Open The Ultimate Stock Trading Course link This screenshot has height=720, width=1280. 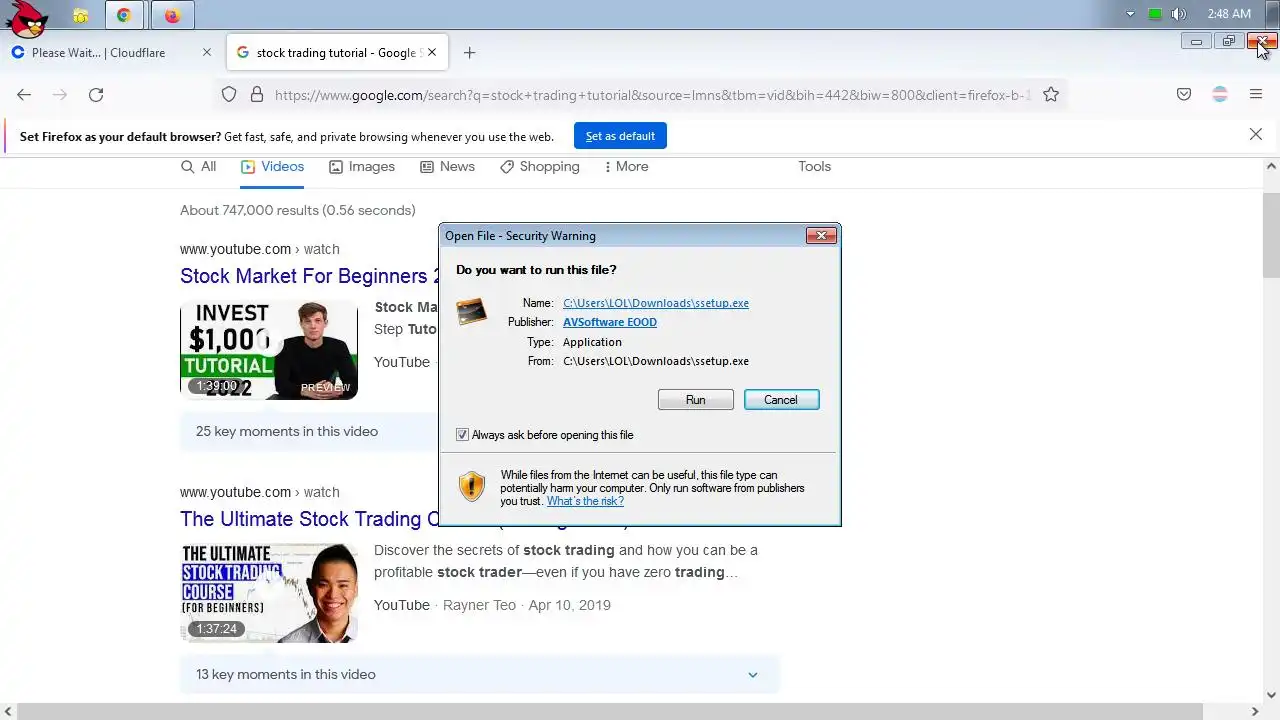pyautogui.click(x=309, y=519)
